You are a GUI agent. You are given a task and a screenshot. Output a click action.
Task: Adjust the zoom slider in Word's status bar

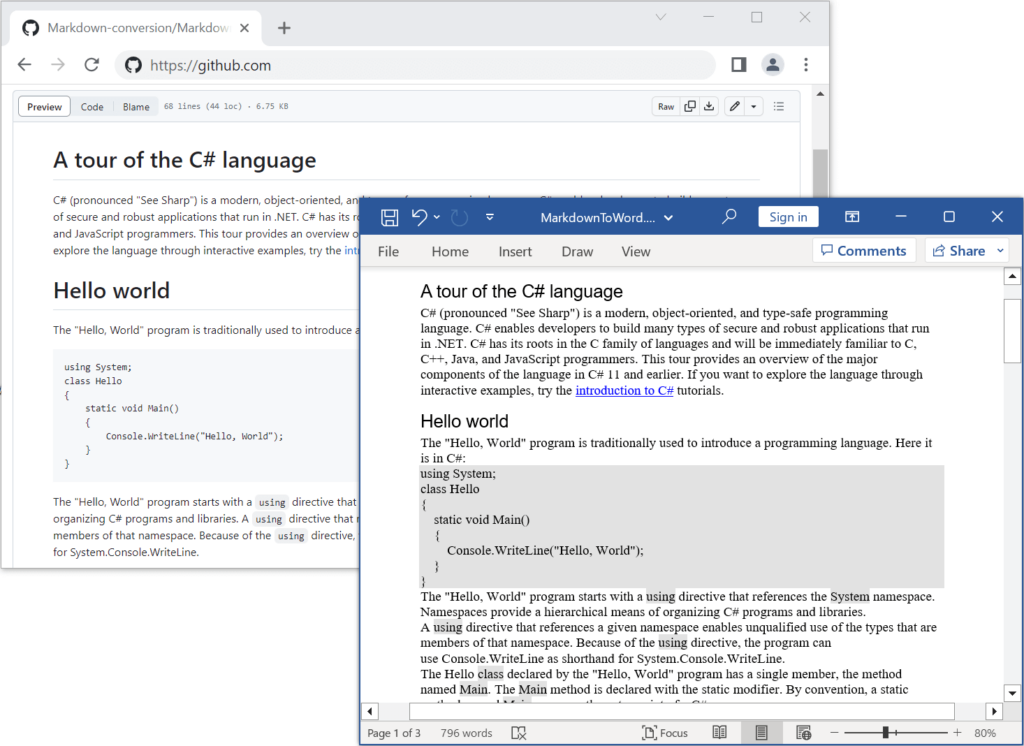[885, 733]
